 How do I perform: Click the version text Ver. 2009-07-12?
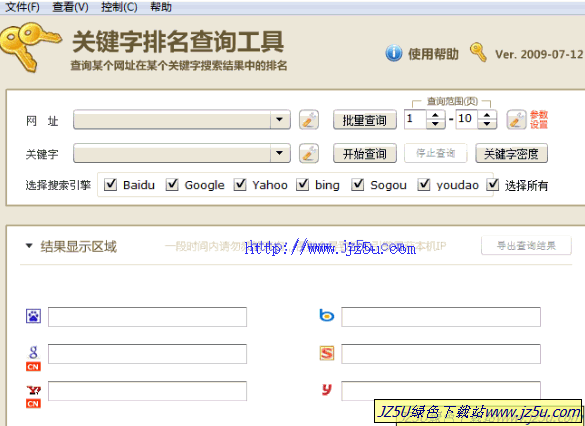pyautogui.click(x=539, y=54)
